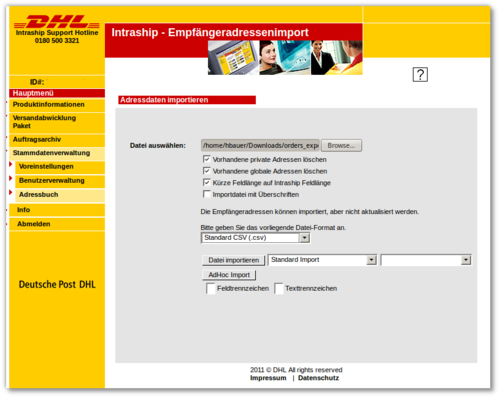
Task: Click 'Adressdaten importieren' section heading
Action: (187, 100)
